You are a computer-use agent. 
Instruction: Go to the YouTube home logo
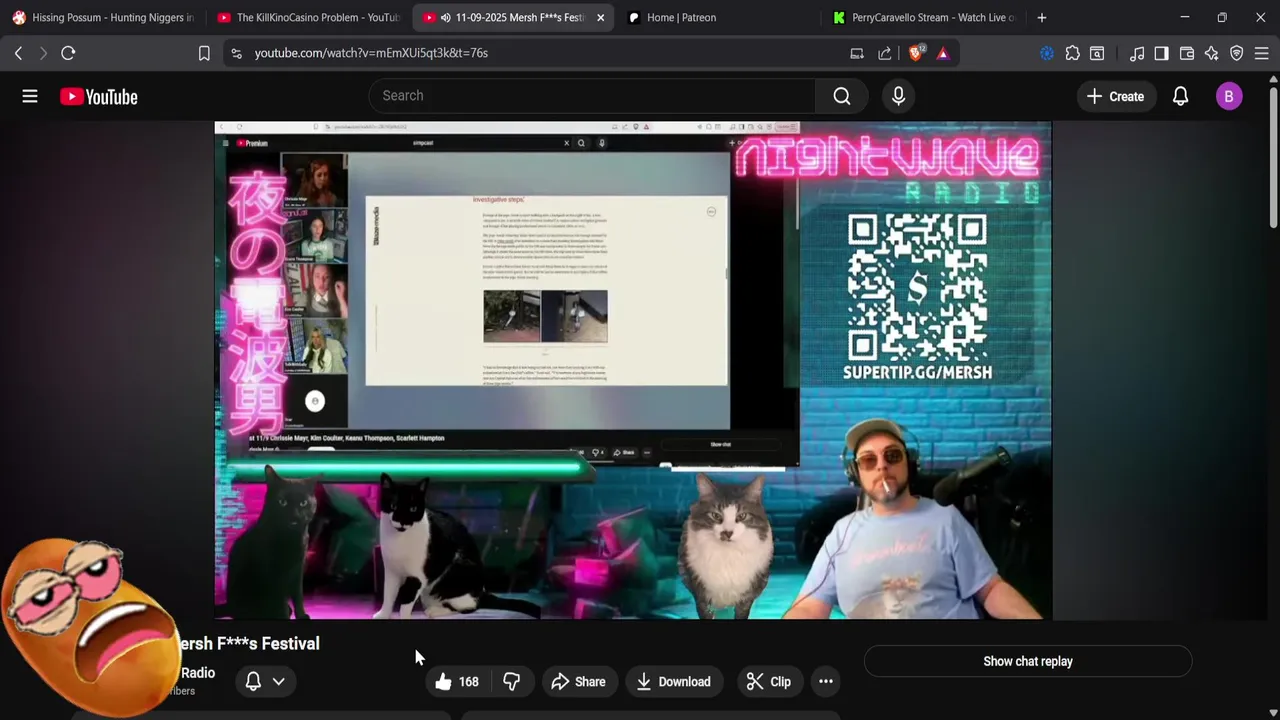click(98, 96)
